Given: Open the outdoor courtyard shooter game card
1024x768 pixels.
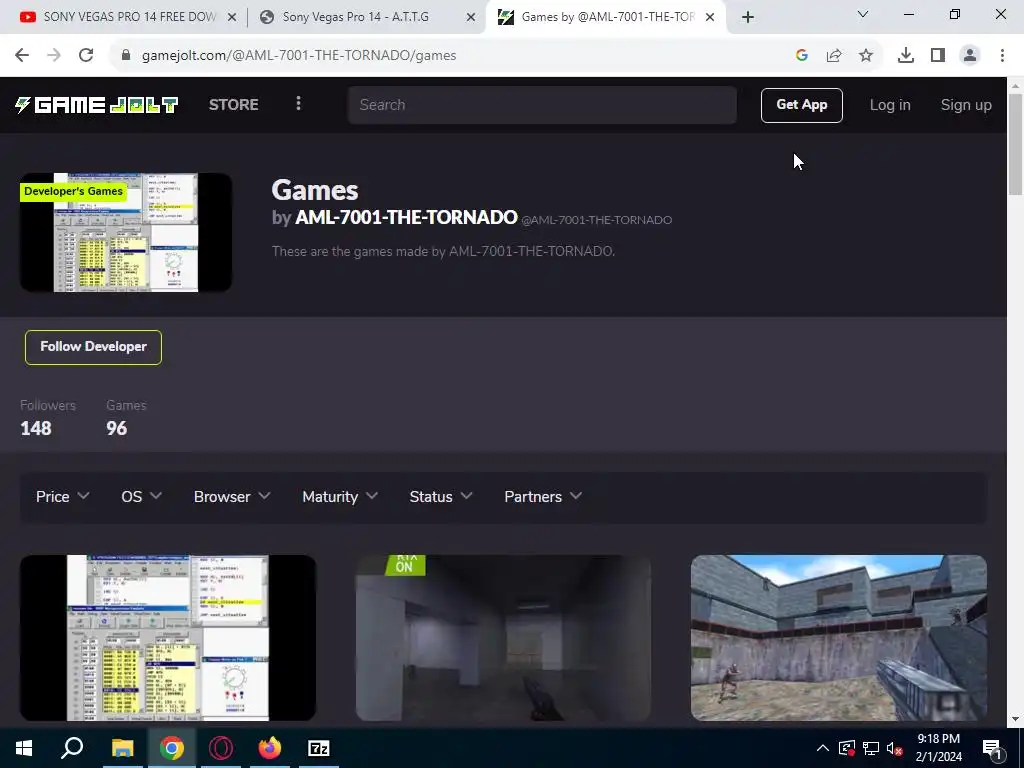Looking at the screenshot, I should pos(839,638).
